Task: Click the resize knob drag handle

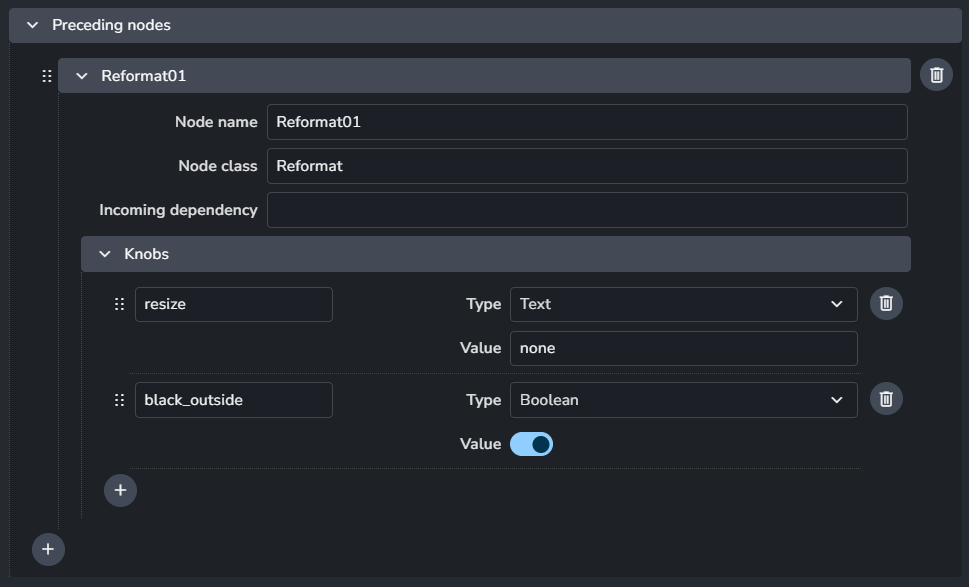Action: coord(119,304)
